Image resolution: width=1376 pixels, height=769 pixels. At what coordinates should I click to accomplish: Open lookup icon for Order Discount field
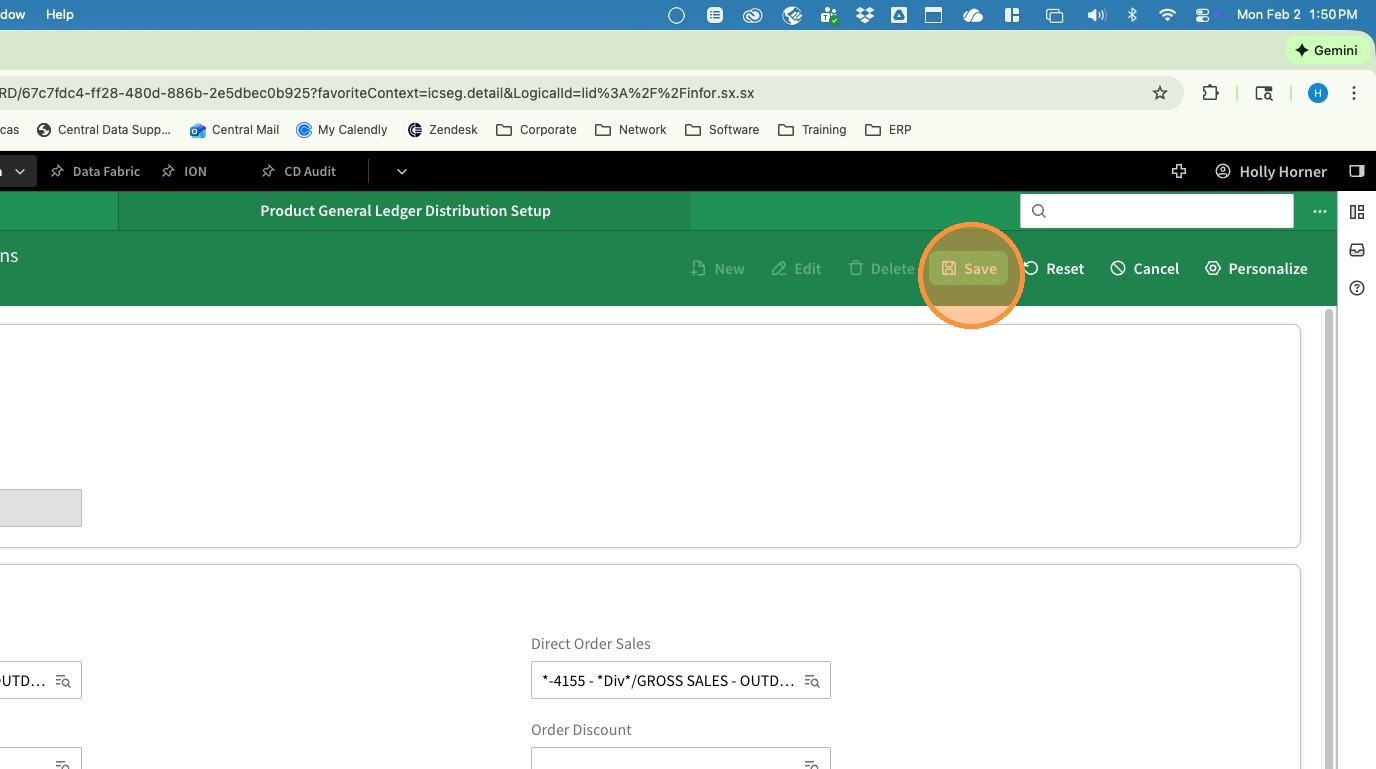click(812, 764)
